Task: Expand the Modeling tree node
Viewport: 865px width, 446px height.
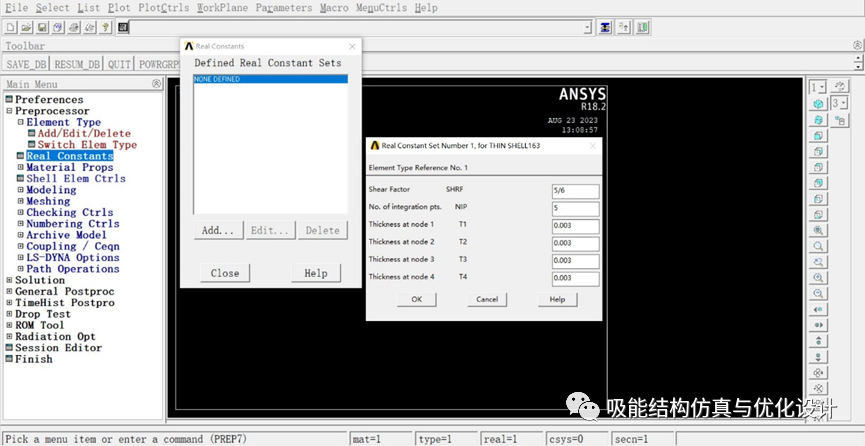Action: pos(20,190)
